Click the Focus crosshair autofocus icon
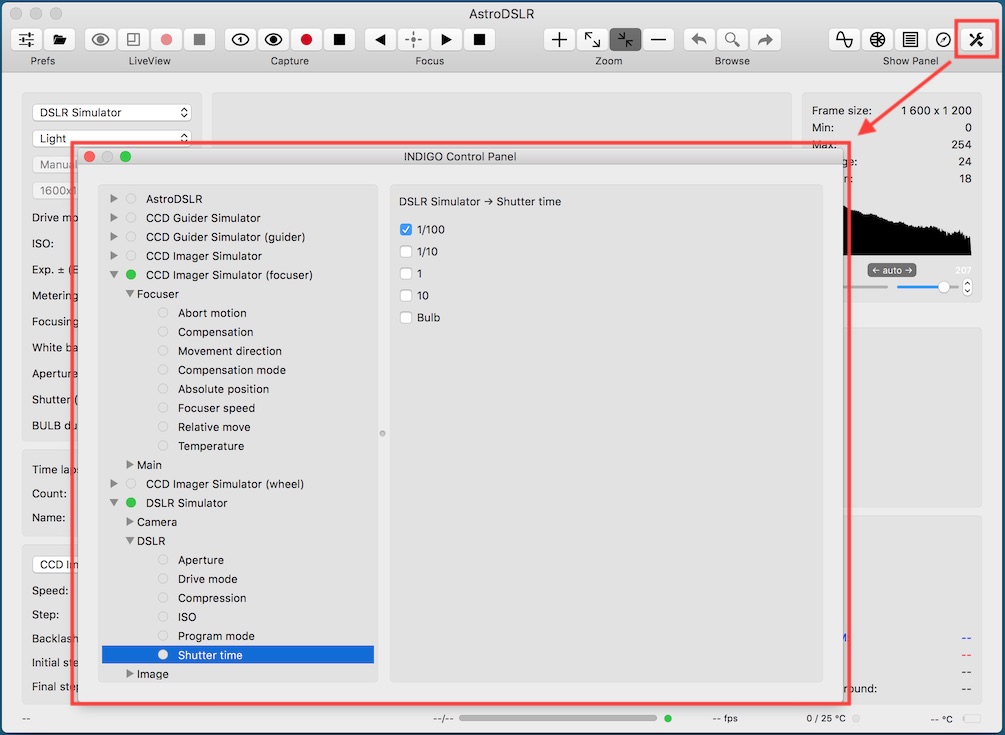 pyautogui.click(x=413, y=40)
